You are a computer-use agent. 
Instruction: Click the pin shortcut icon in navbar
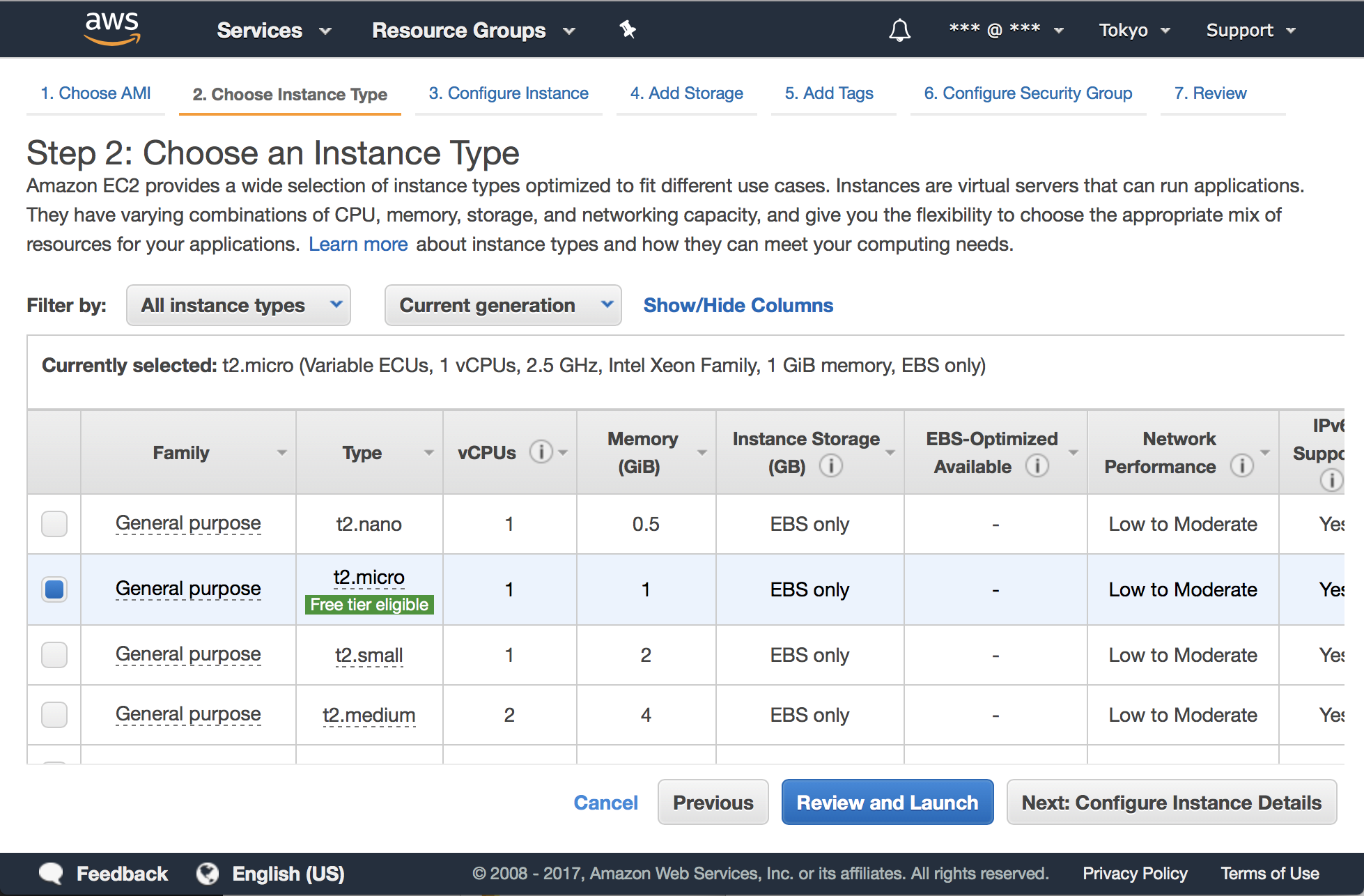[x=628, y=29]
